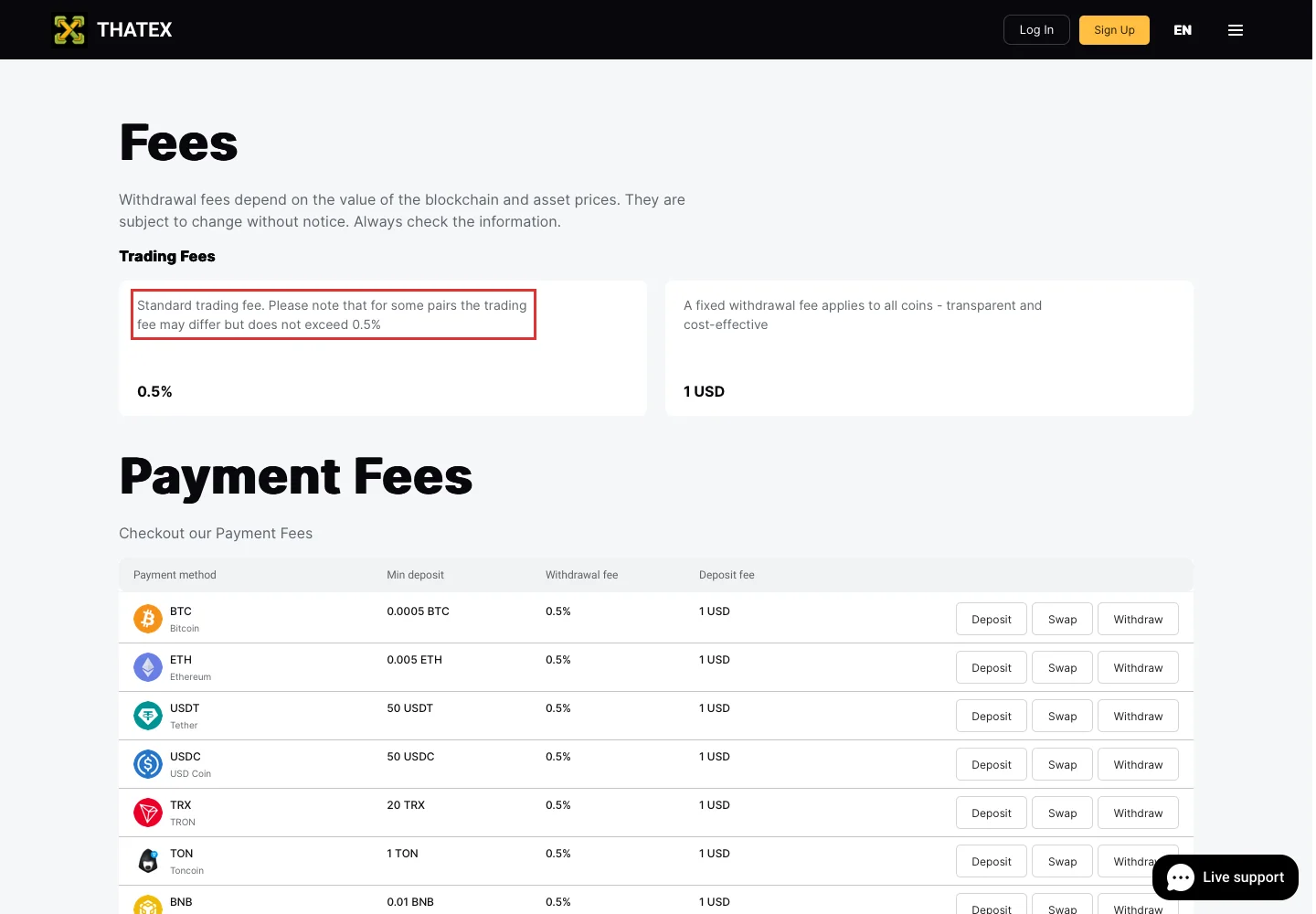Click Swap in the BTC row
Screen dimensions: 1316x914
pos(1062,619)
